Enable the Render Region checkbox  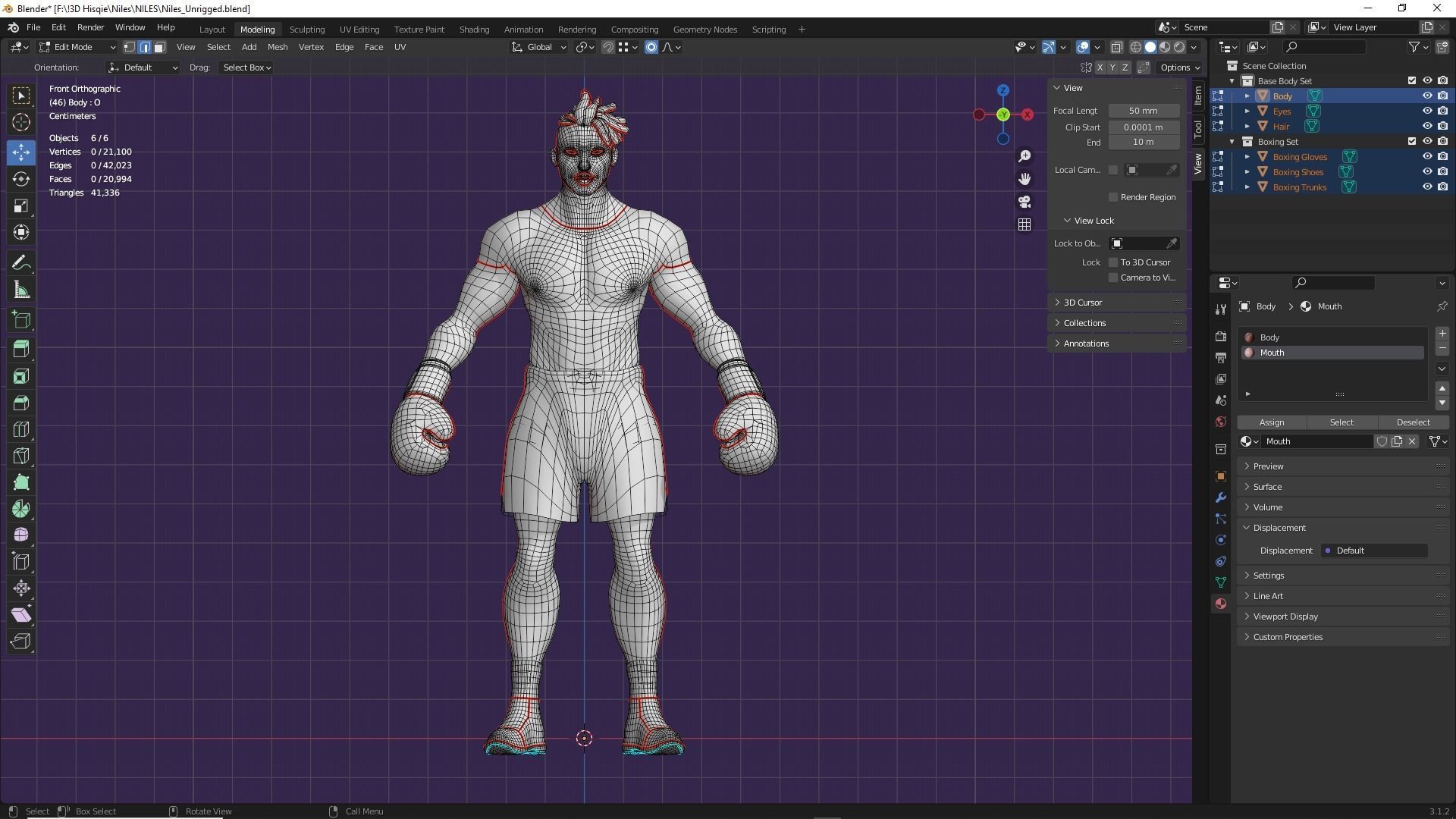[x=1113, y=197]
